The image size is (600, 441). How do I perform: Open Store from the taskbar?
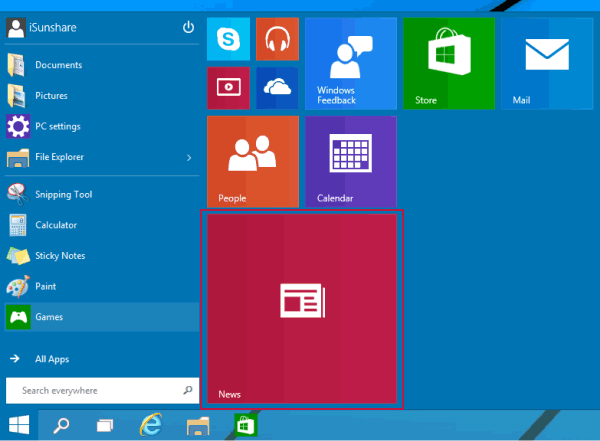246,425
